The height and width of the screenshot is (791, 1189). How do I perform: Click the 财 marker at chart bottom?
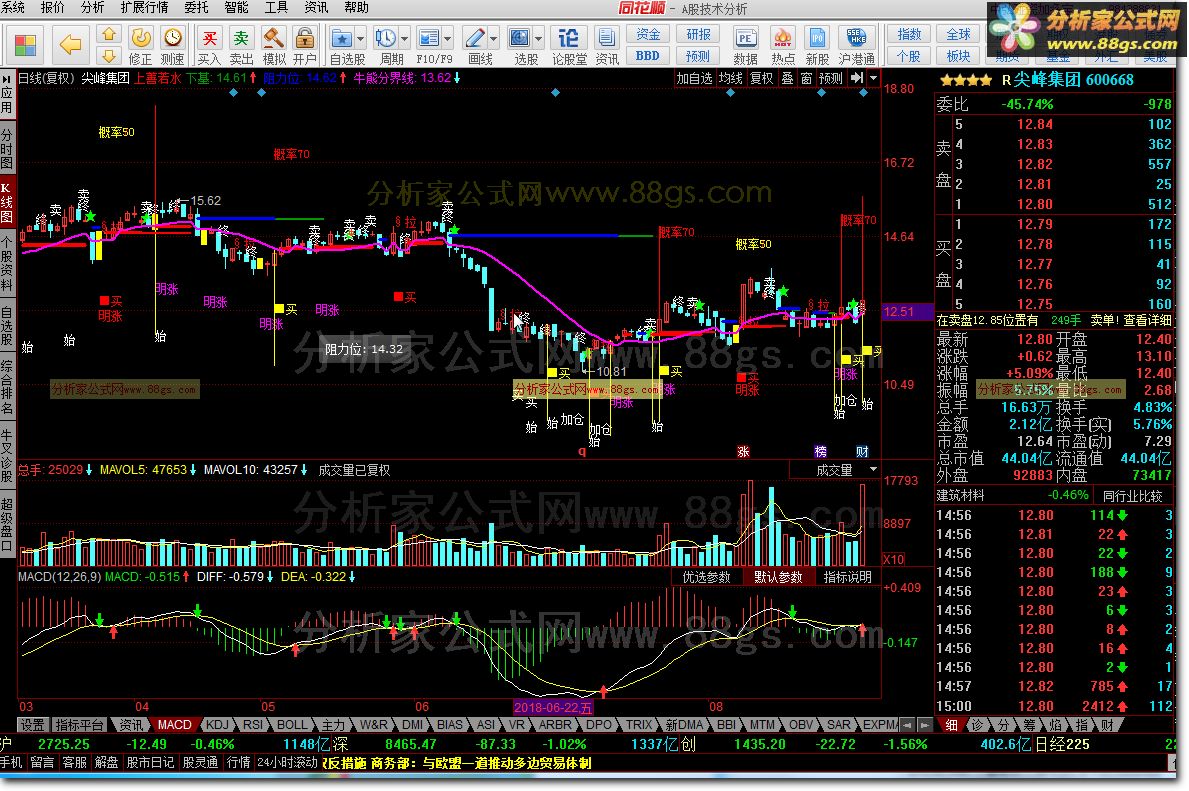pos(862,451)
